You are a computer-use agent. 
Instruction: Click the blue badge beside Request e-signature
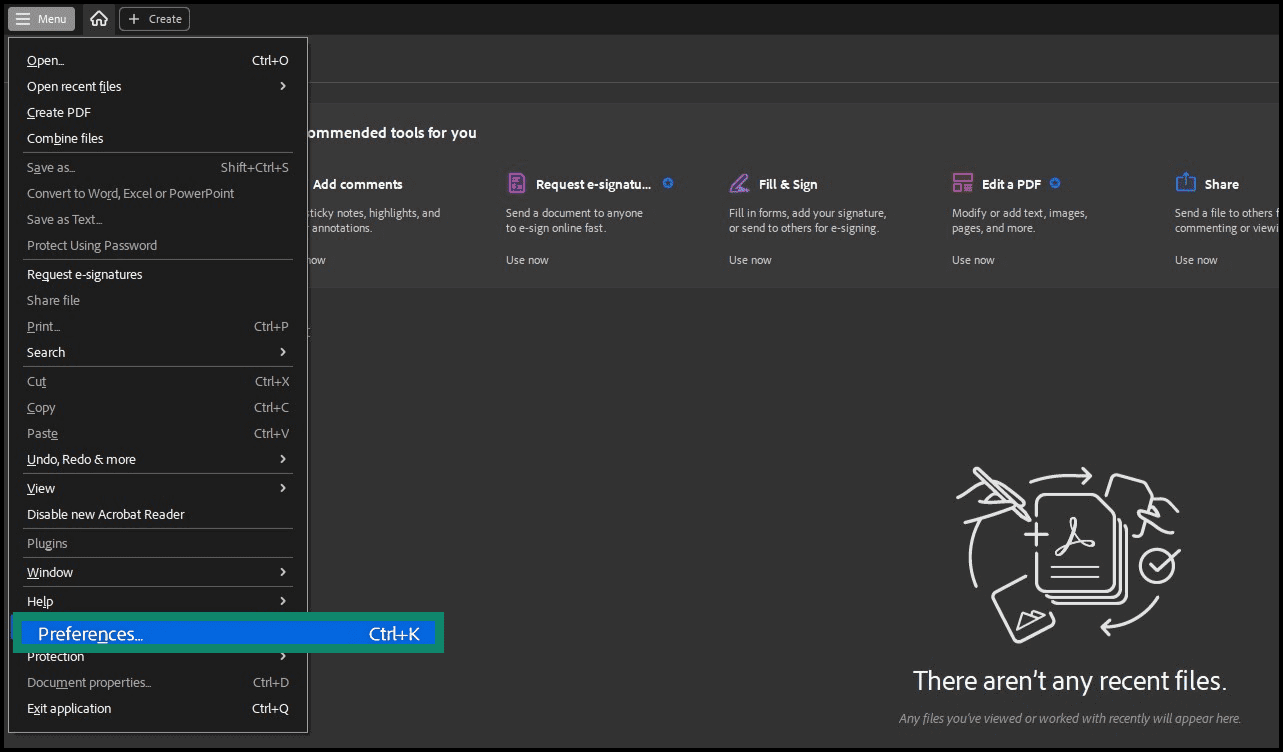tap(667, 183)
